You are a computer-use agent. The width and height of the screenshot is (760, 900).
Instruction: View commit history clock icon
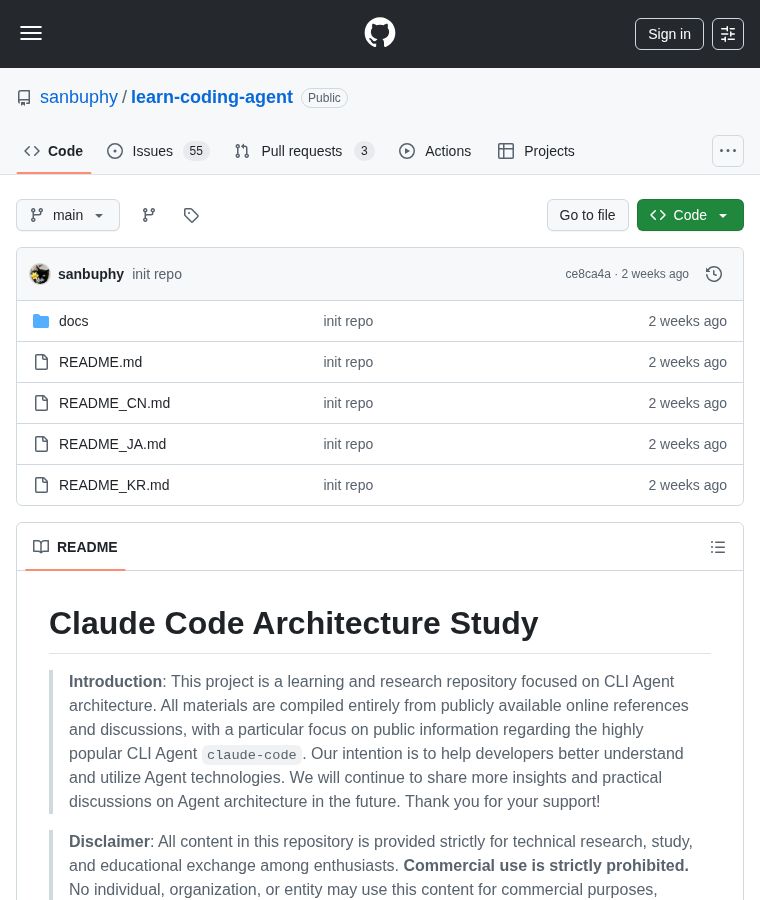(714, 274)
